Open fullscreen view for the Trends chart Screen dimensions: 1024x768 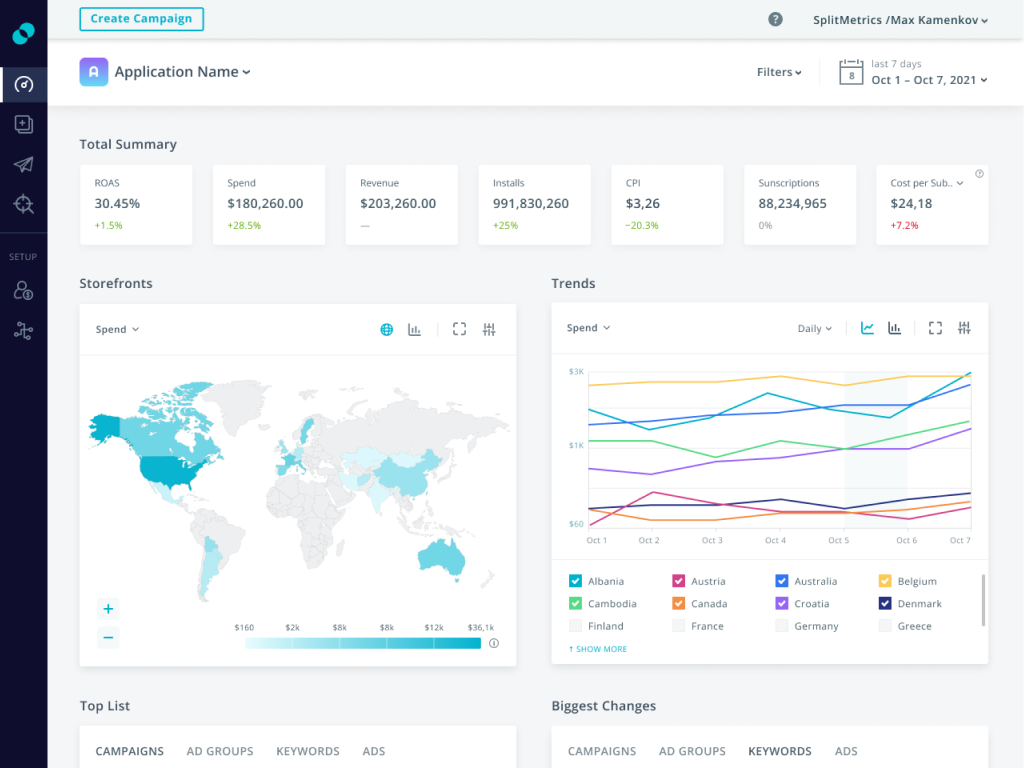click(x=934, y=328)
